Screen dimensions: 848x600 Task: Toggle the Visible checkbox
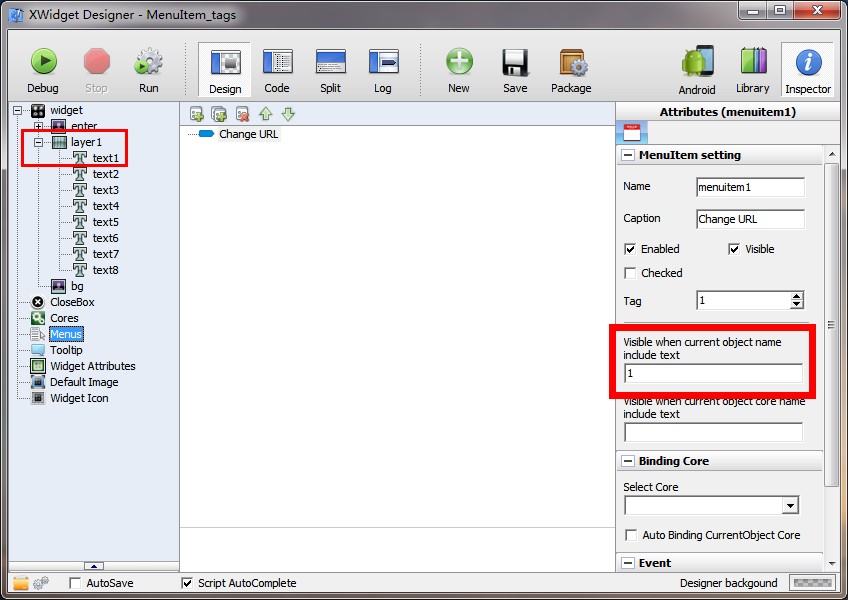click(x=734, y=249)
